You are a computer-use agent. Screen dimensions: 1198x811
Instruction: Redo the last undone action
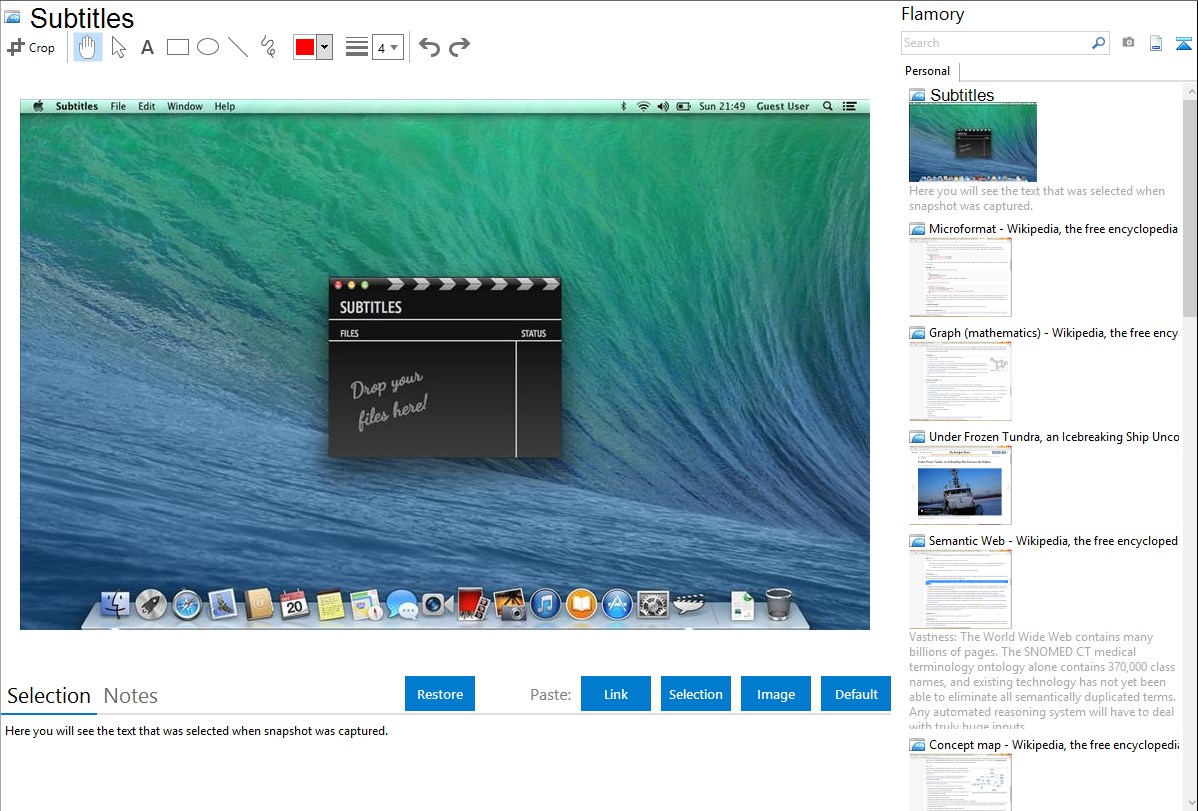(x=459, y=47)
